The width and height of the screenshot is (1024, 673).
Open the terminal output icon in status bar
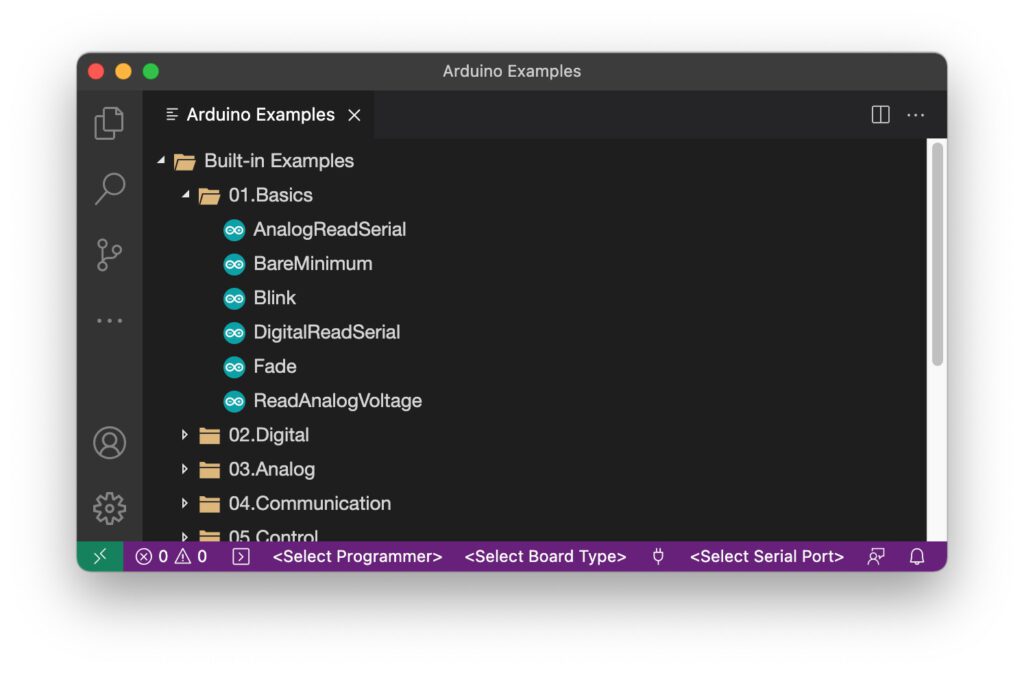tap(241, 556)
